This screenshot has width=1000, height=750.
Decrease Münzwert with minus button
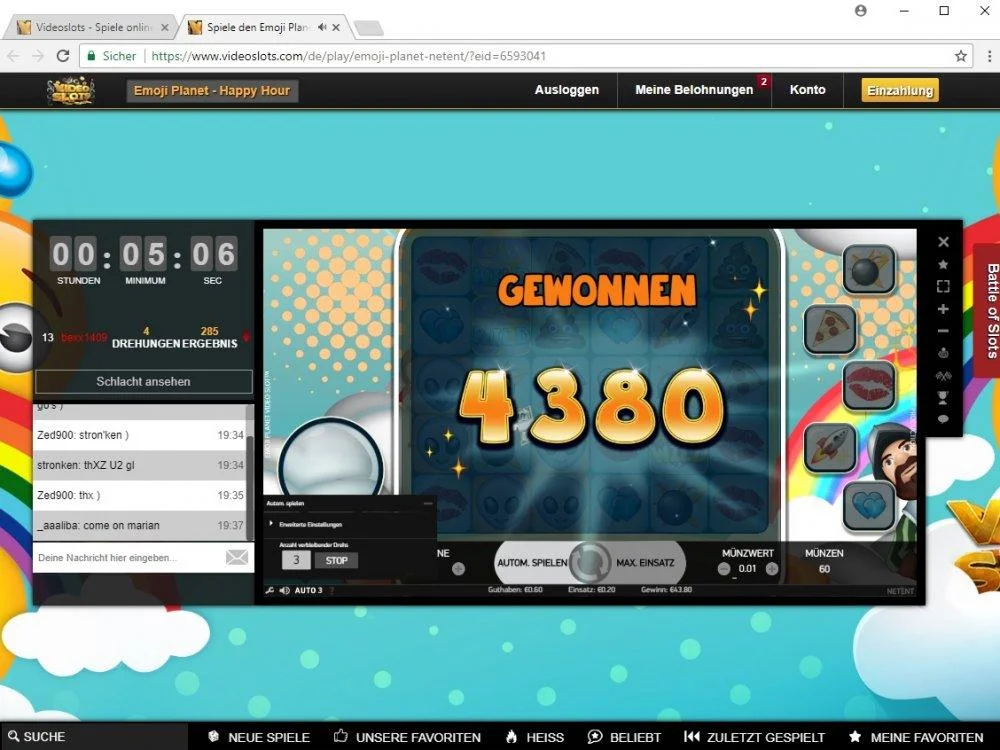click(724, 569)
